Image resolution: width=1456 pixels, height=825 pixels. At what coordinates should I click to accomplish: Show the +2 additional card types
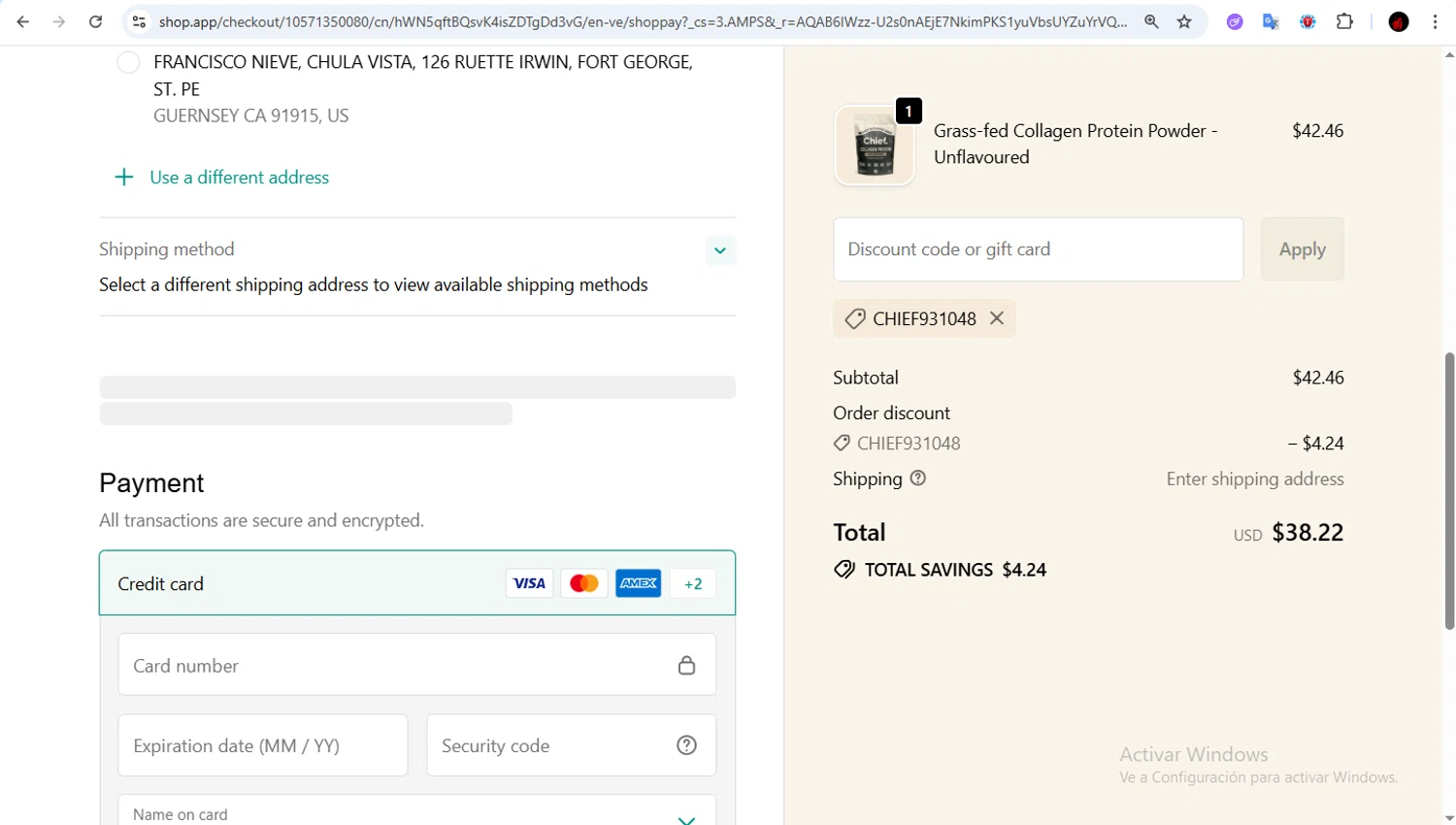[693, 583]
